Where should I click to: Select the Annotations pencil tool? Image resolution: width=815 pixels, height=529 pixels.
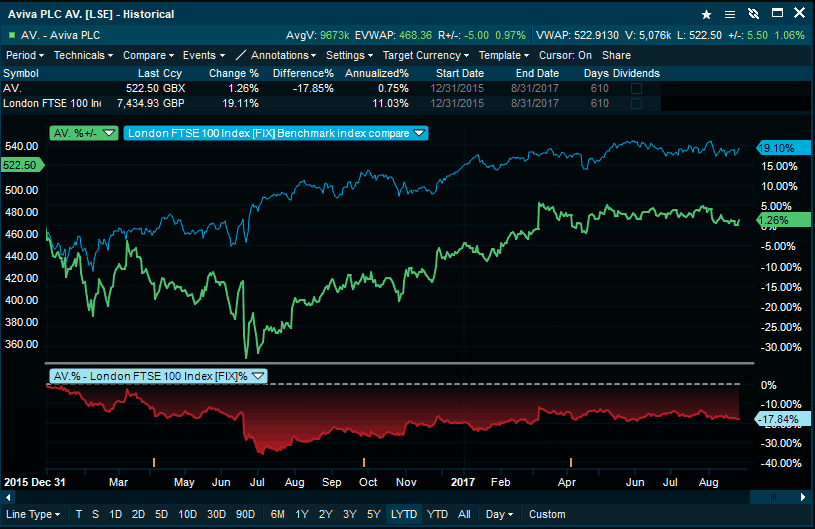point(240,56)
